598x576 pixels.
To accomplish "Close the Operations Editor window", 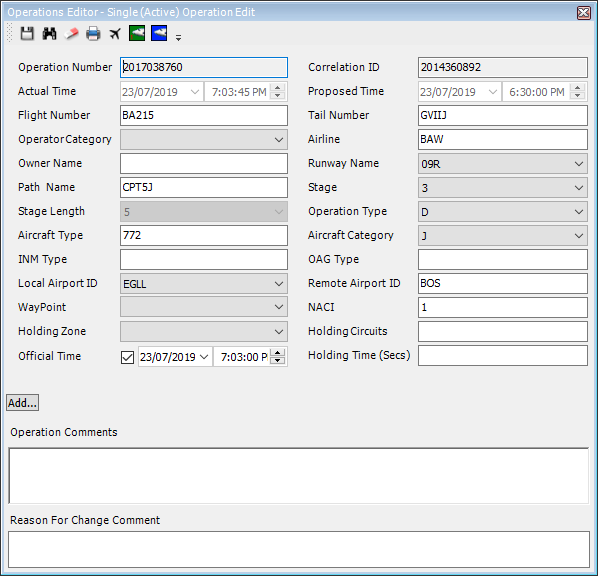I will 584,13.
